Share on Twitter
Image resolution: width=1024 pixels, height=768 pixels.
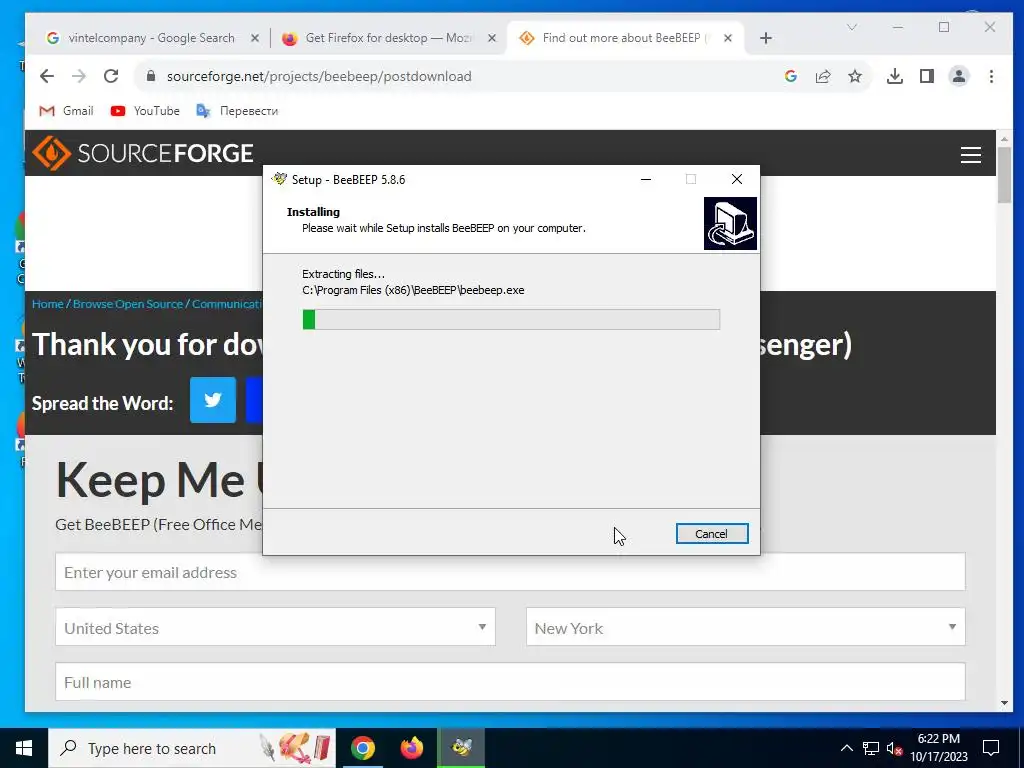213,400
